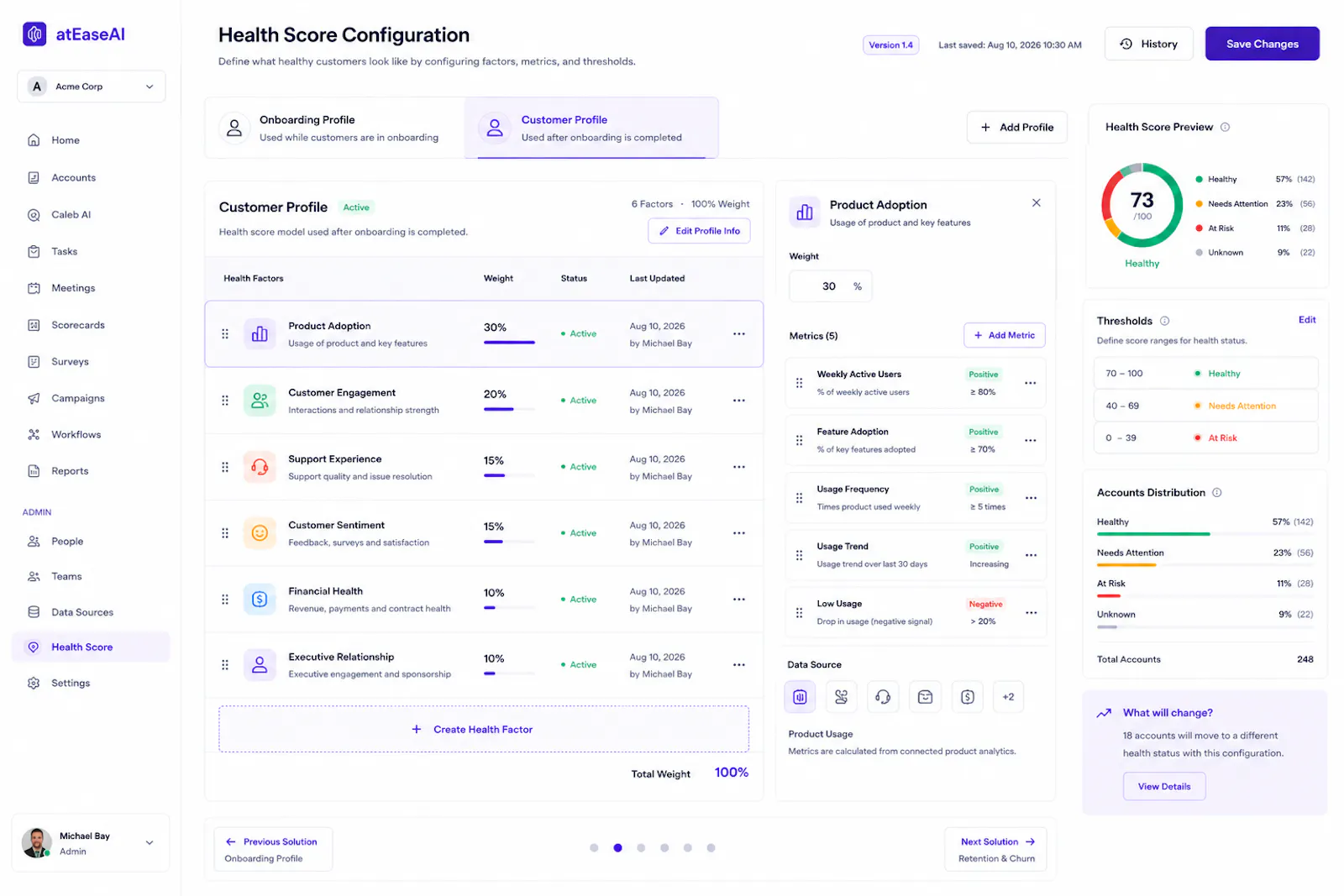Show the additional +2 data sources
The image size is (1344, 896).
(1008, 697)
